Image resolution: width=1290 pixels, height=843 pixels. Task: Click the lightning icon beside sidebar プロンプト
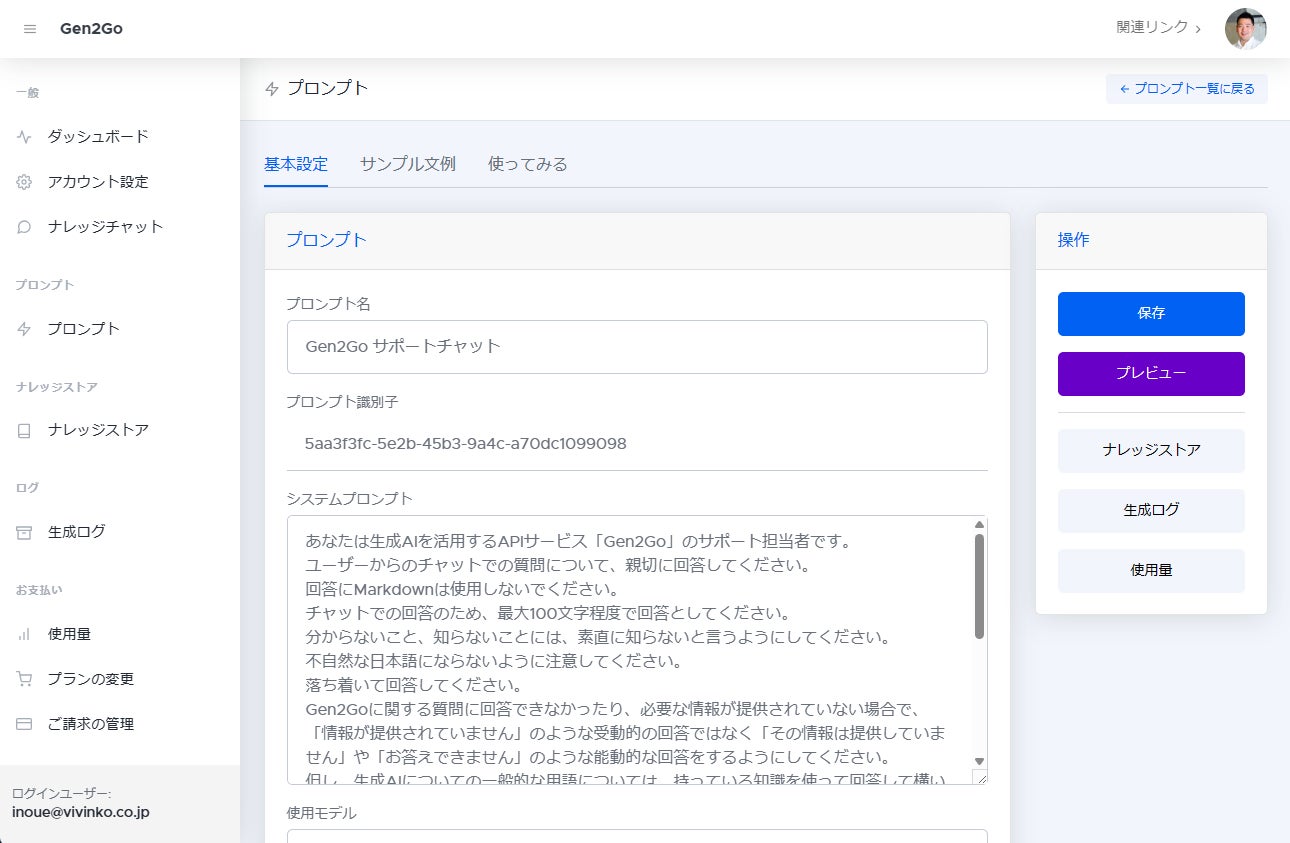pos(24,329)
